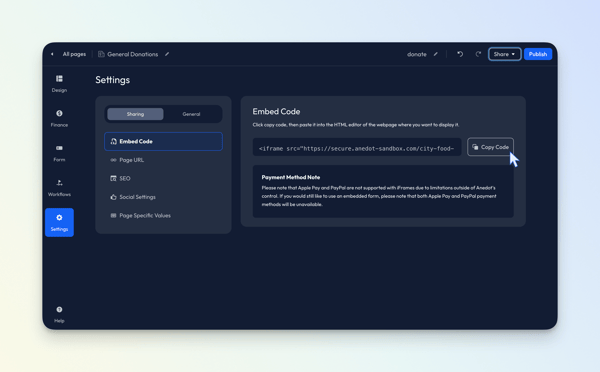This screenshot has width=600, height=372.
Task: Click the General Donations page title
Action: click(133, 54)
